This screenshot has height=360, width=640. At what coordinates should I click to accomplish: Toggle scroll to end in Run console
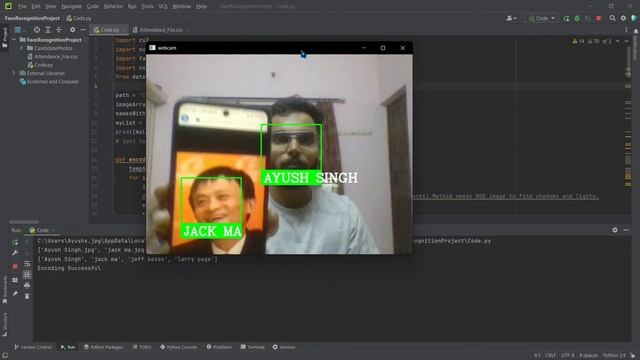[x=27, y=275]
